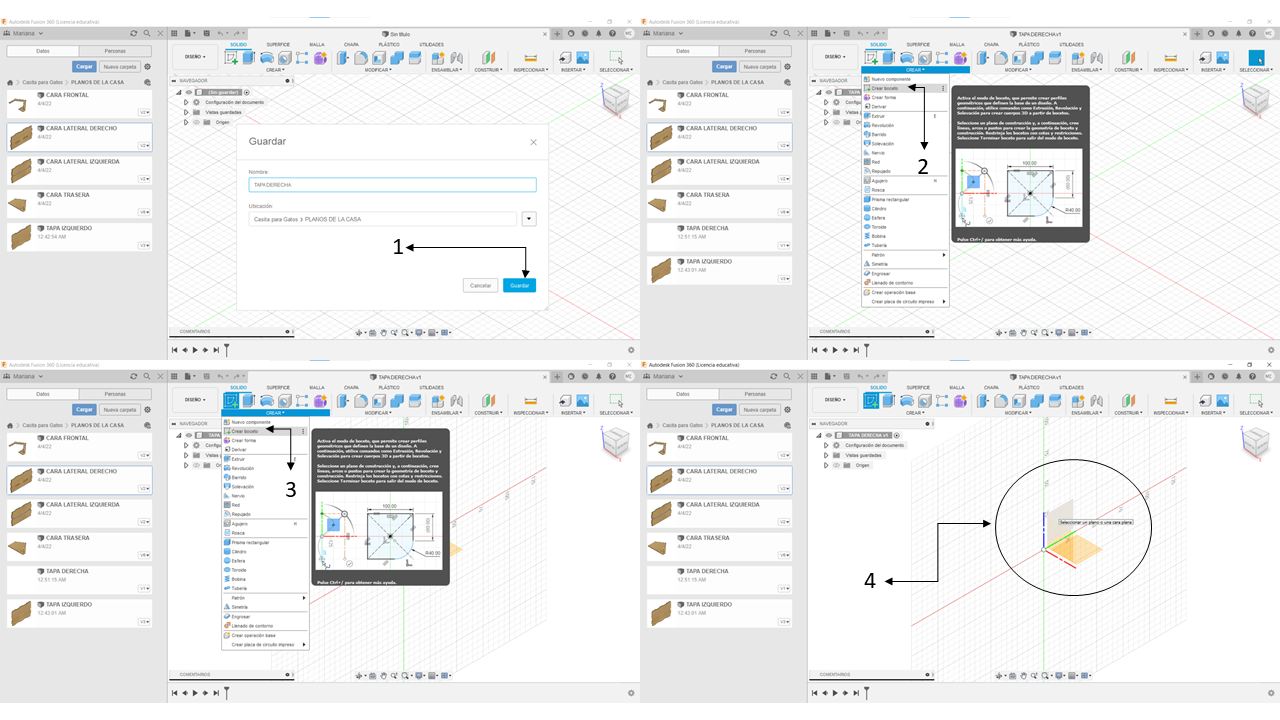Click Cargar button in bottom-right screenshot data panel

(723, 410)
